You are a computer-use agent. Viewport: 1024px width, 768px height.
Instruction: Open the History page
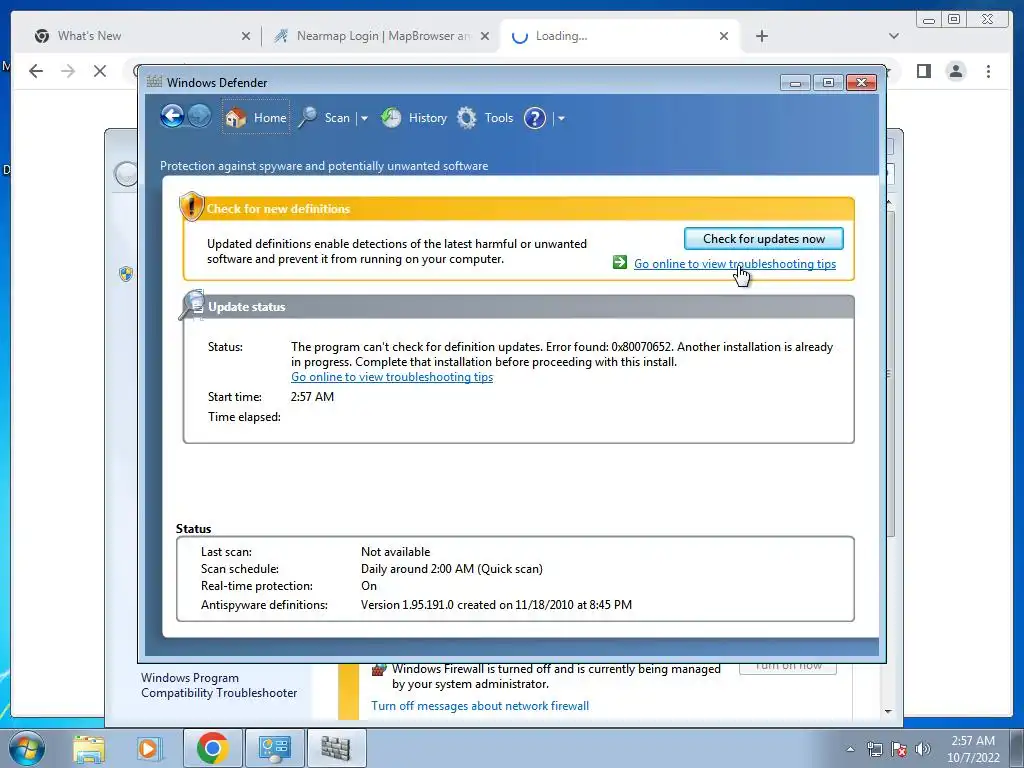pyautogui.click(x=414, y=118)
